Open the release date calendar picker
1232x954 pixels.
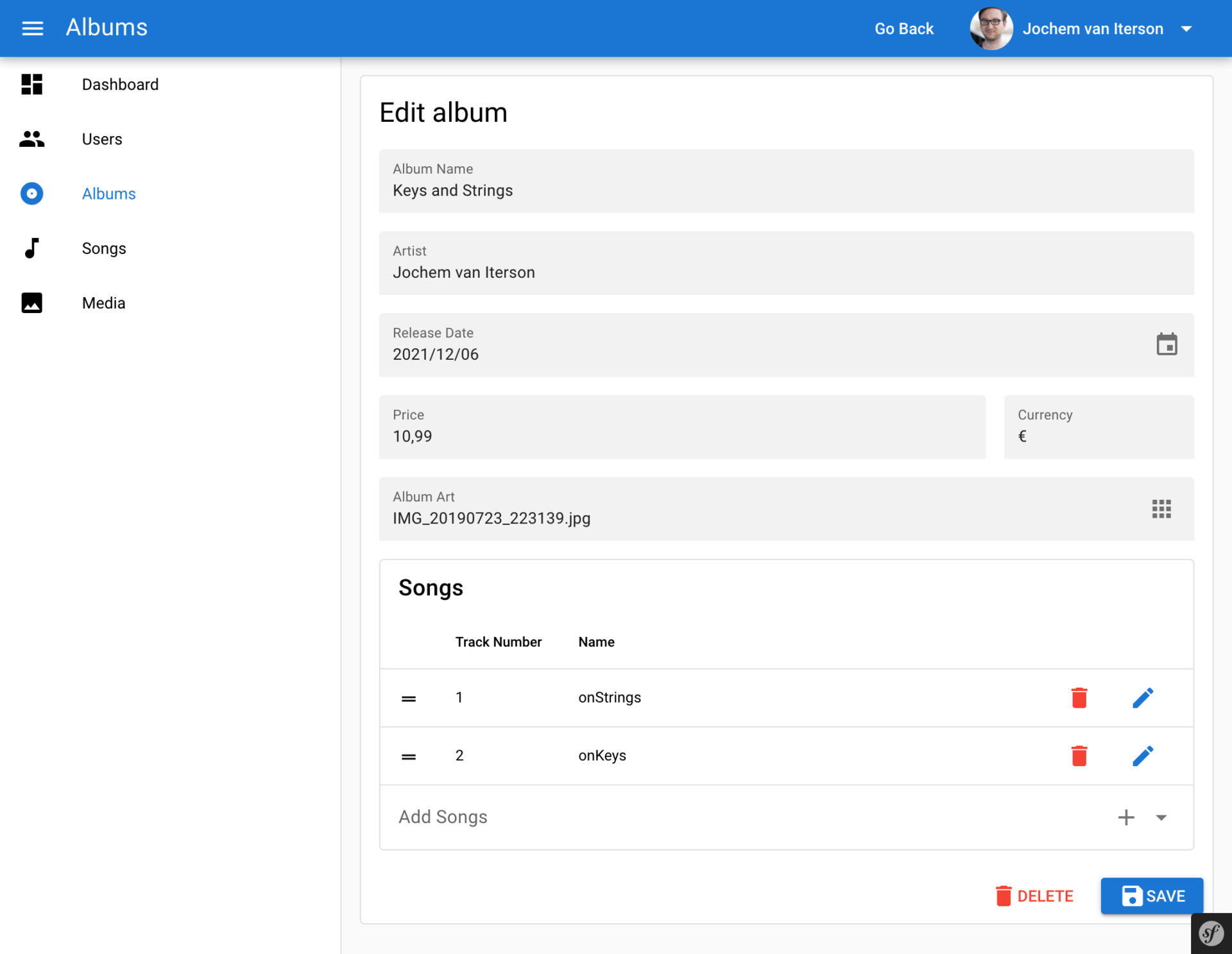point(1167,345)
